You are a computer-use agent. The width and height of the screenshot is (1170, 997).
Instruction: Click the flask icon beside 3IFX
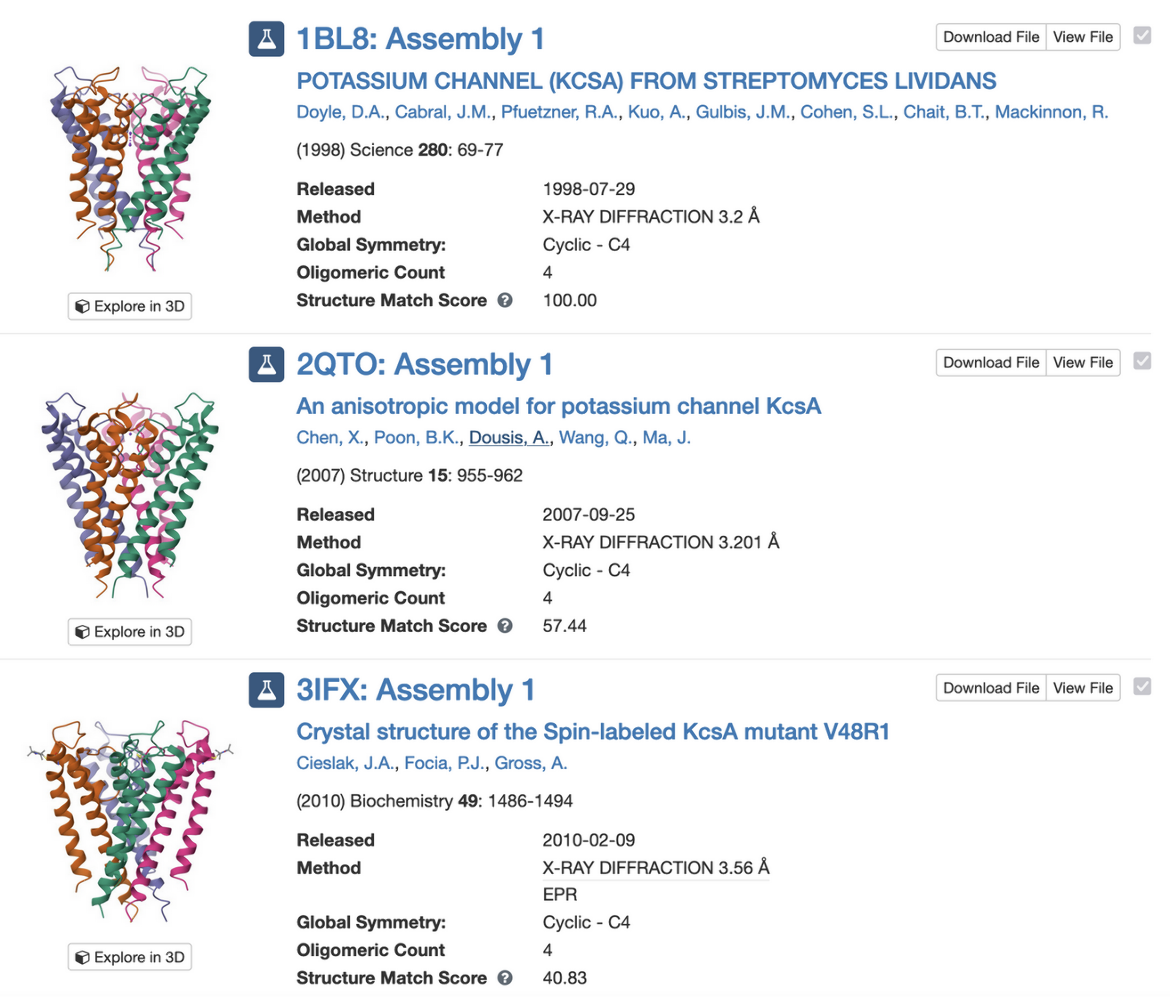(266, 690)
